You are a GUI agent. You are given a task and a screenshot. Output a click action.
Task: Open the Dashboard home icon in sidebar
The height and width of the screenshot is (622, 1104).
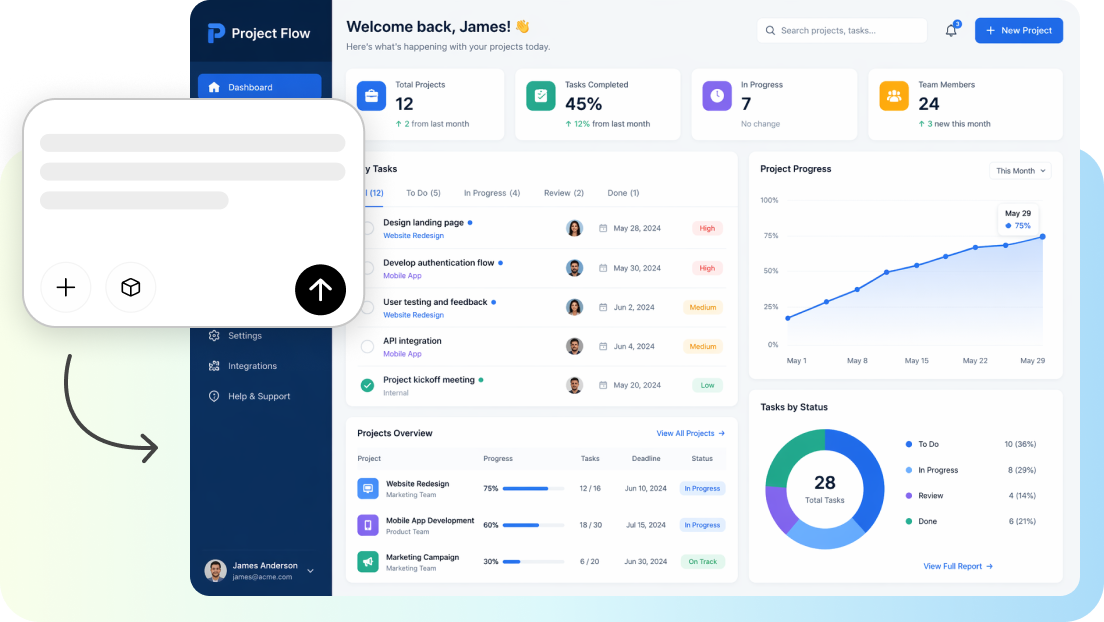pos(214,87)
